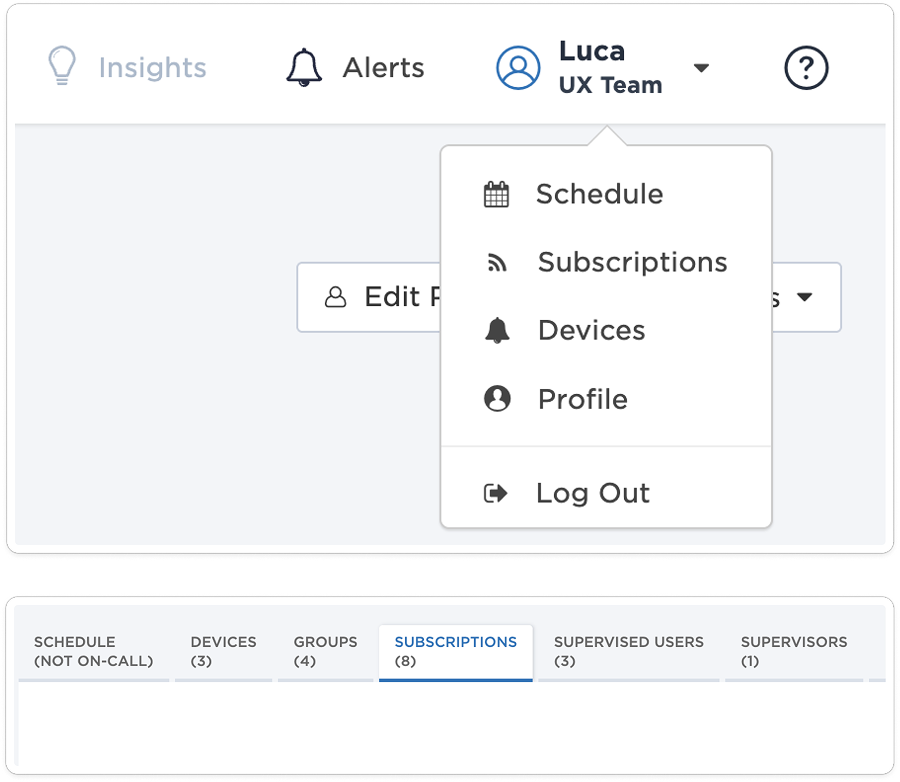The image size is (900, 782).
Task: Click the Insights lightbulb icon
Action: coord(63,67)
